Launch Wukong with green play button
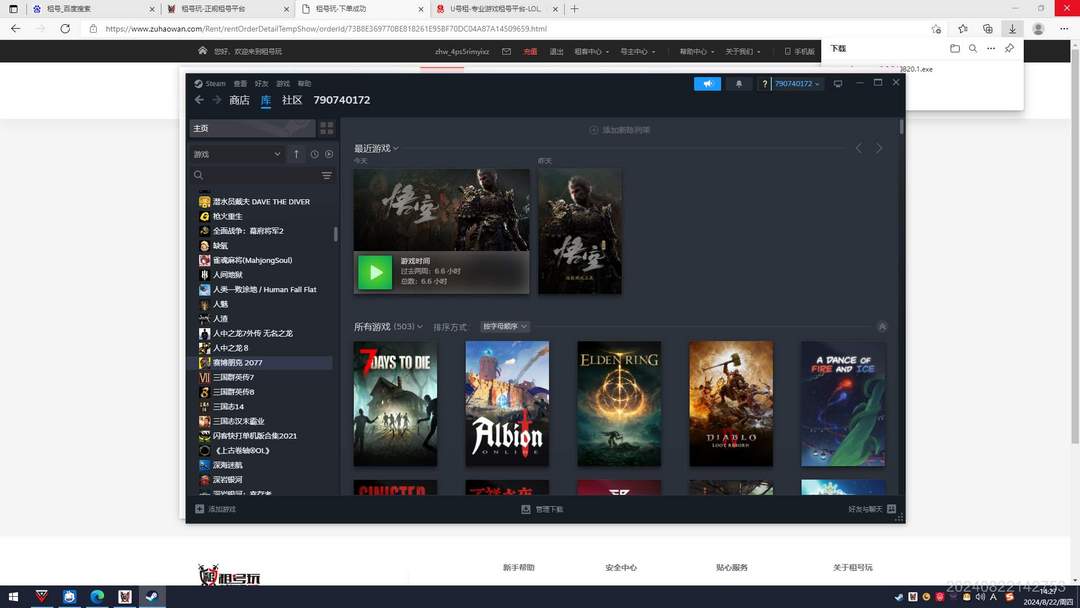 (x=375, y=273)
